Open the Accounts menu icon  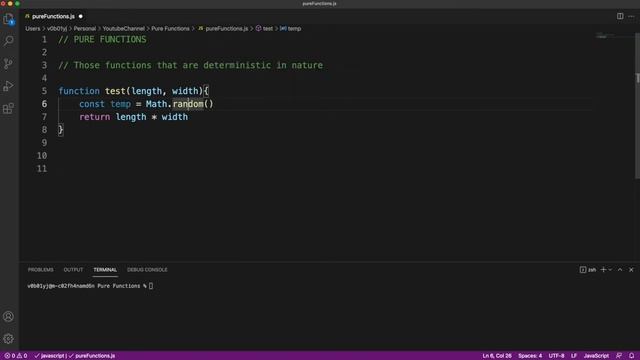[9, 316]
